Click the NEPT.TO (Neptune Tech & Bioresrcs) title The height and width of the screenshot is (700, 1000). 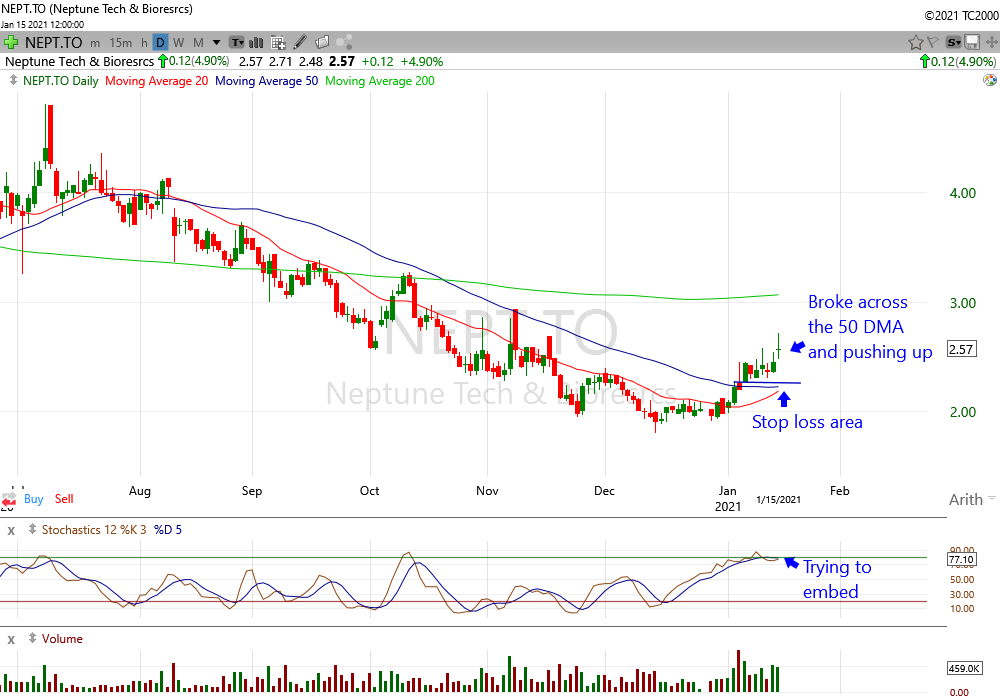[96, 9]
